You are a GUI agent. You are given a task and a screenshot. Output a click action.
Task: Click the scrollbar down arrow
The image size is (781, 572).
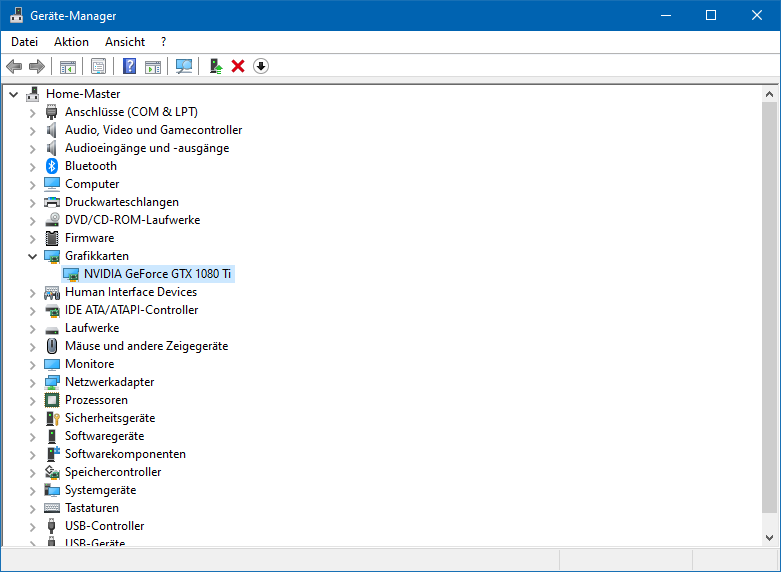[769, 538]
